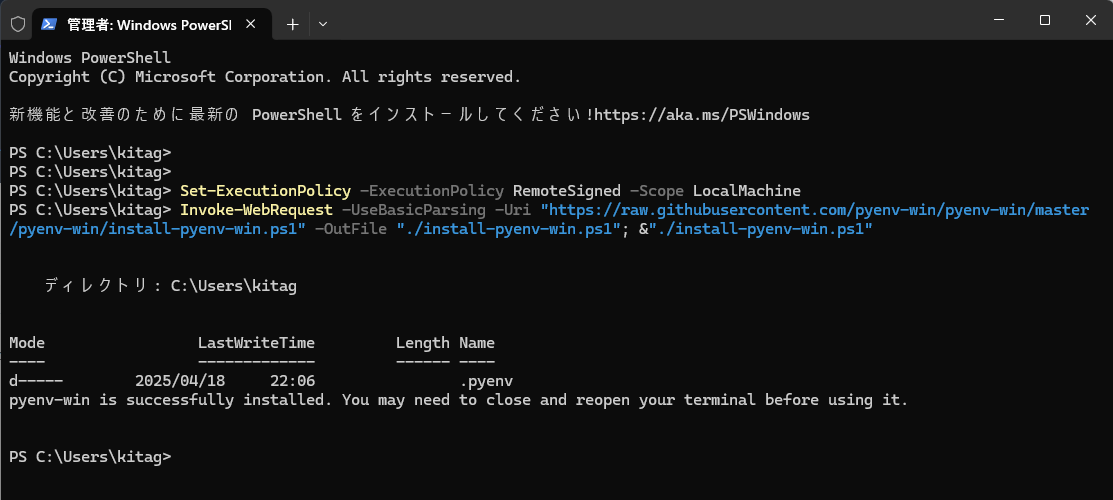Close the terminal window
The width and height of the screenshot is (1113, 500).
click(1091, 21)
